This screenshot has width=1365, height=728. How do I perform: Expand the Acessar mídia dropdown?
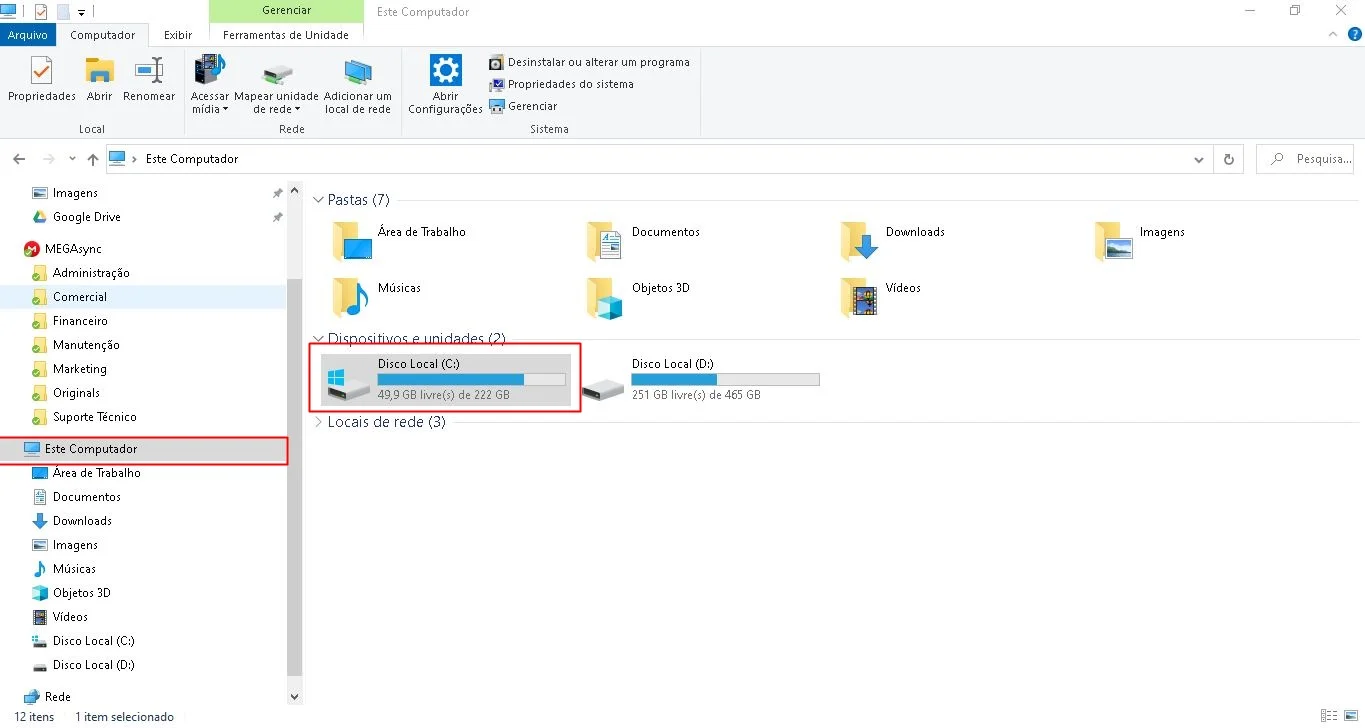point(210,109)
